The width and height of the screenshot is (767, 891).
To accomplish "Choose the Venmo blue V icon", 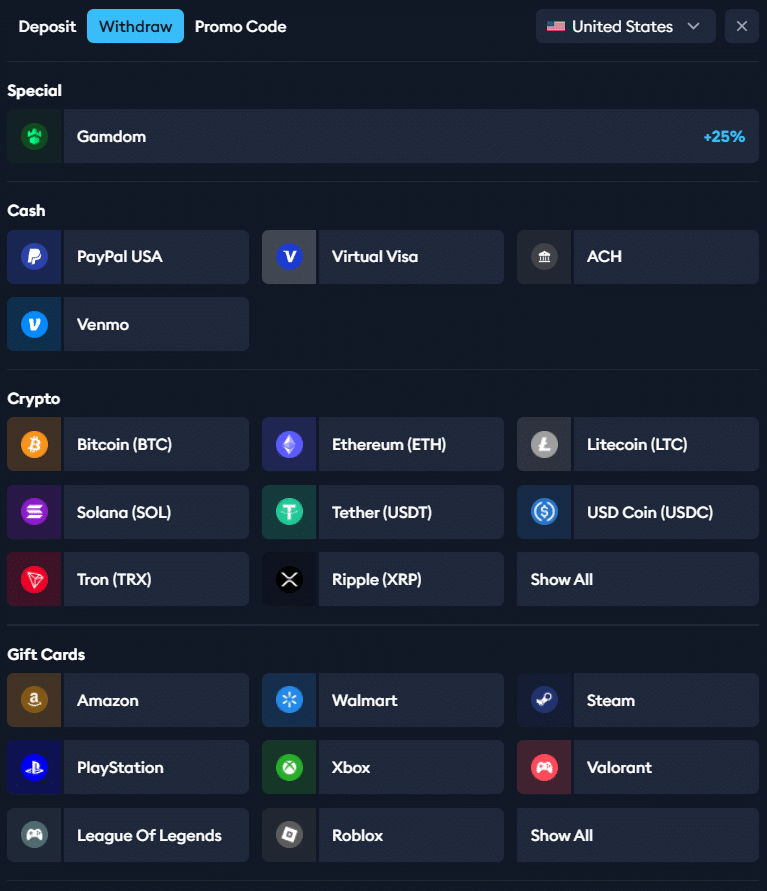I will click(x=34, y=324).
